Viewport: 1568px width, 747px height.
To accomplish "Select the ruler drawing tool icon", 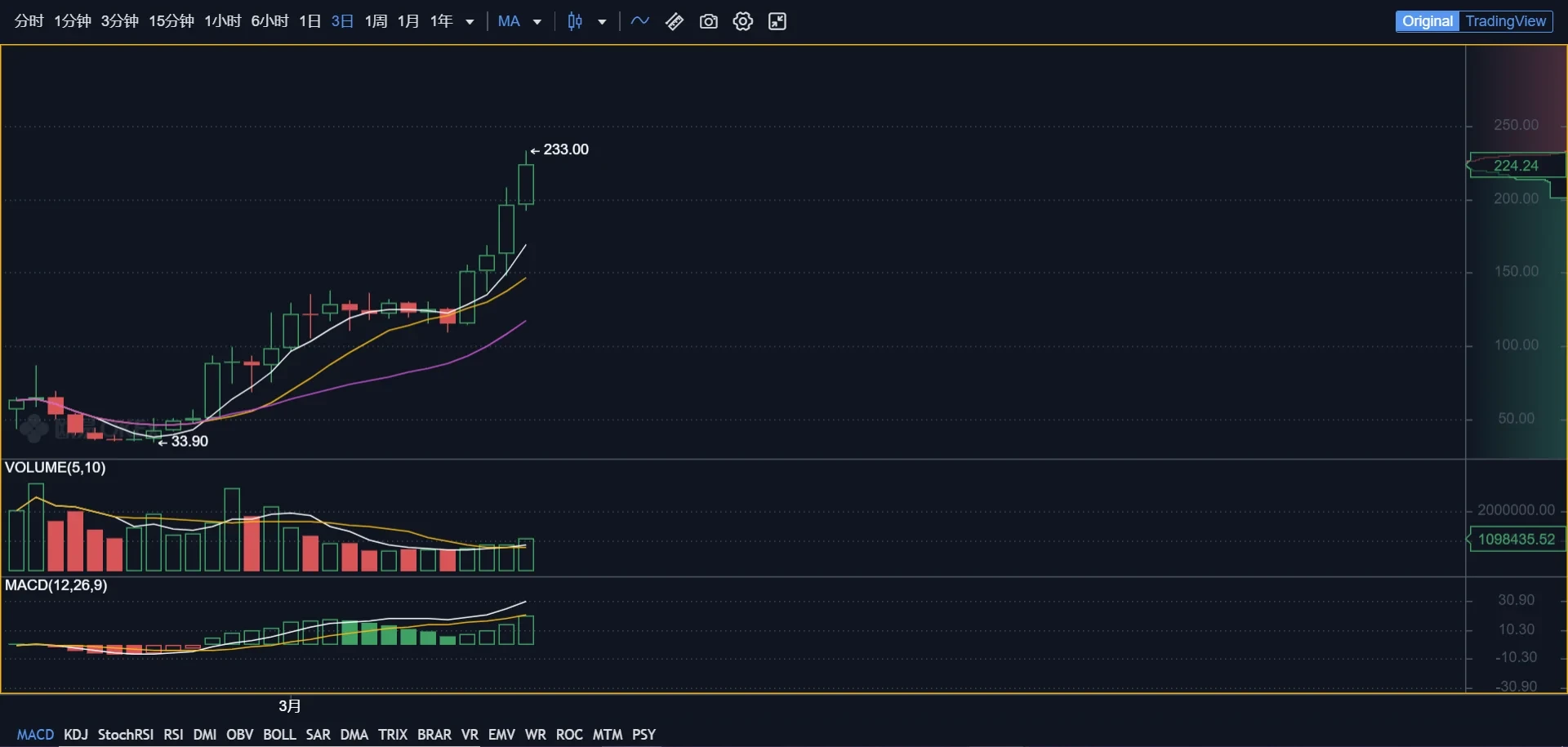I will 675,21.
